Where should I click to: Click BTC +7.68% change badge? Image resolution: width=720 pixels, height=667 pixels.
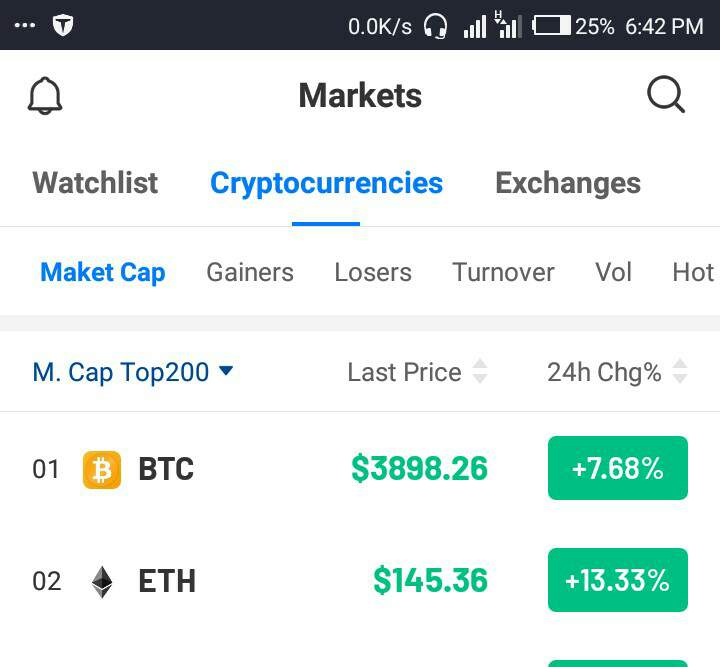617,468
